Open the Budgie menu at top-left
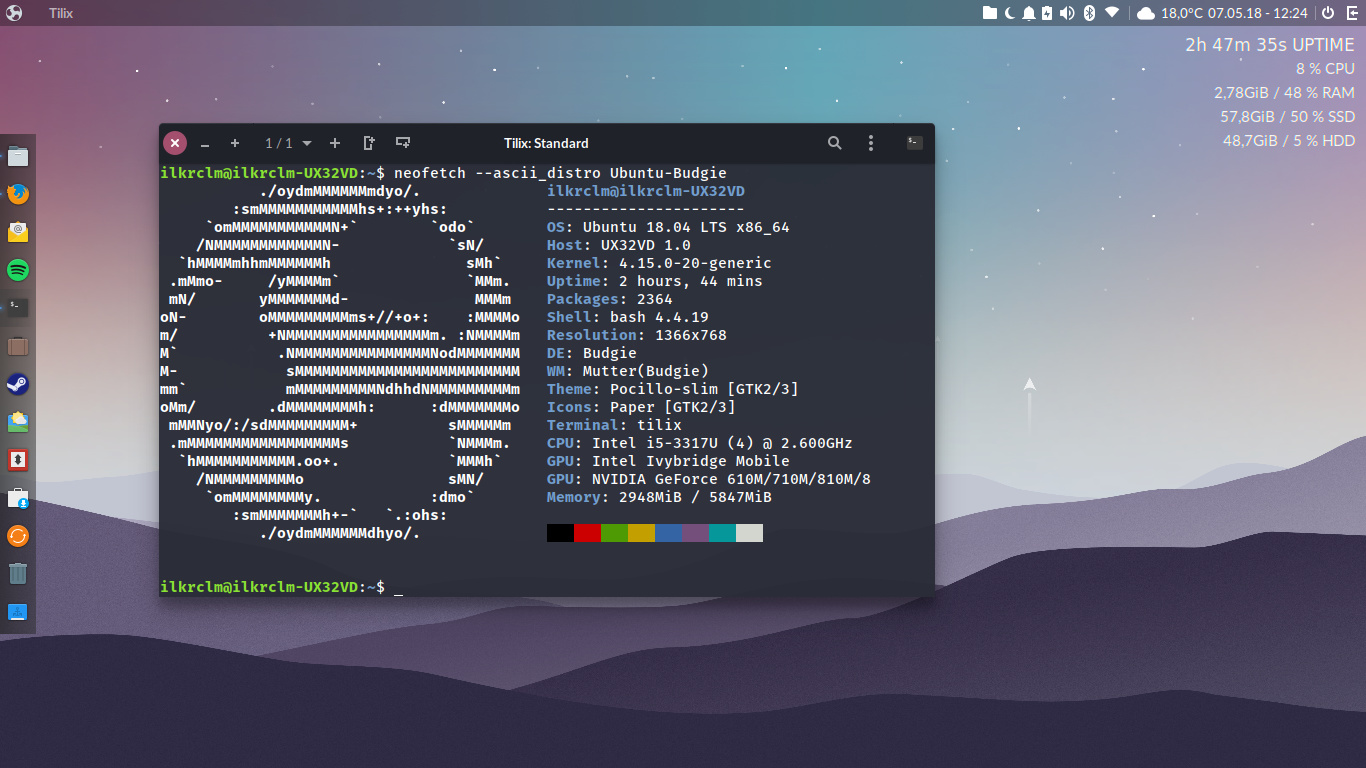The height and width of the screenshot is (768, 1366). point(14,13)
